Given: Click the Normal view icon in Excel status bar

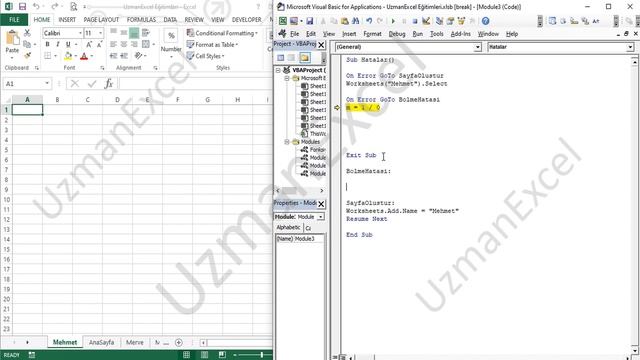Looking at the screenshot, I should 187,355.
